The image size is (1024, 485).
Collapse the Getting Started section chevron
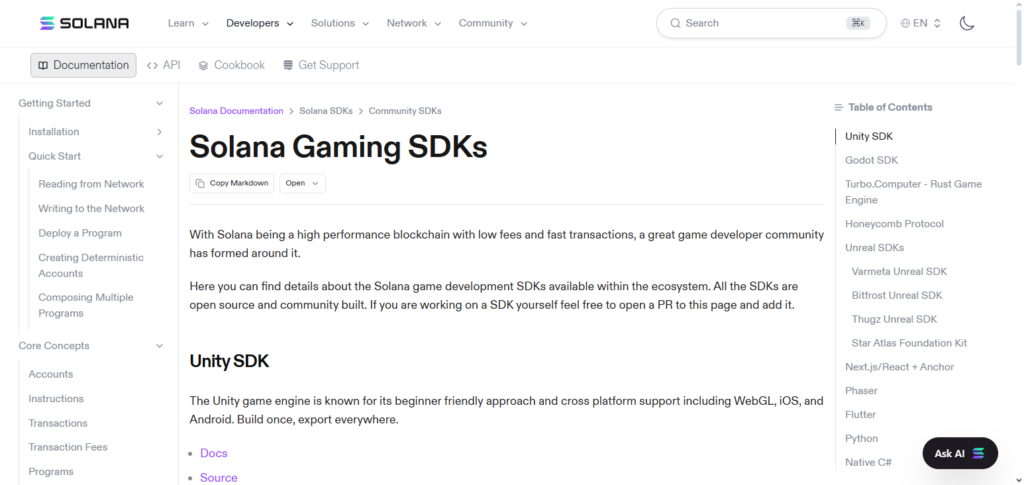point(159,103)
